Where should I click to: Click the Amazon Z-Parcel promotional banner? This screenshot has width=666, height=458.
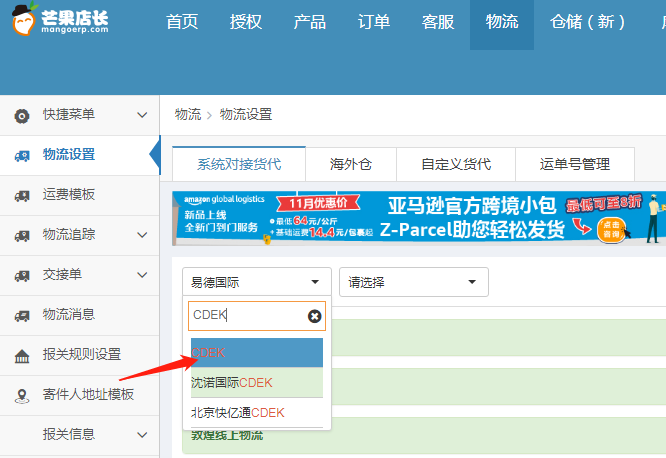click(x=419, y=218)
